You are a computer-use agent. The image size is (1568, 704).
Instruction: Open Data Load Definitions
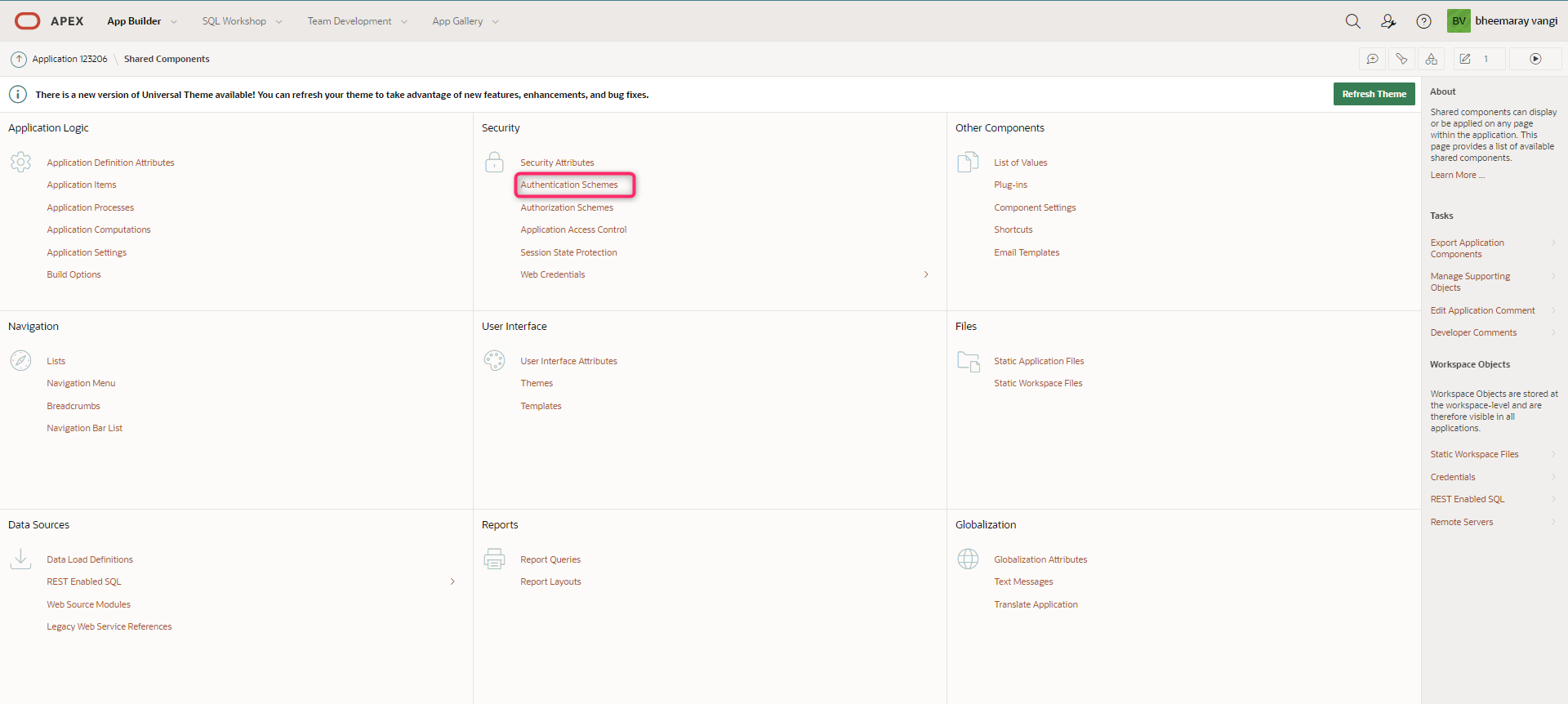point(90,559)
